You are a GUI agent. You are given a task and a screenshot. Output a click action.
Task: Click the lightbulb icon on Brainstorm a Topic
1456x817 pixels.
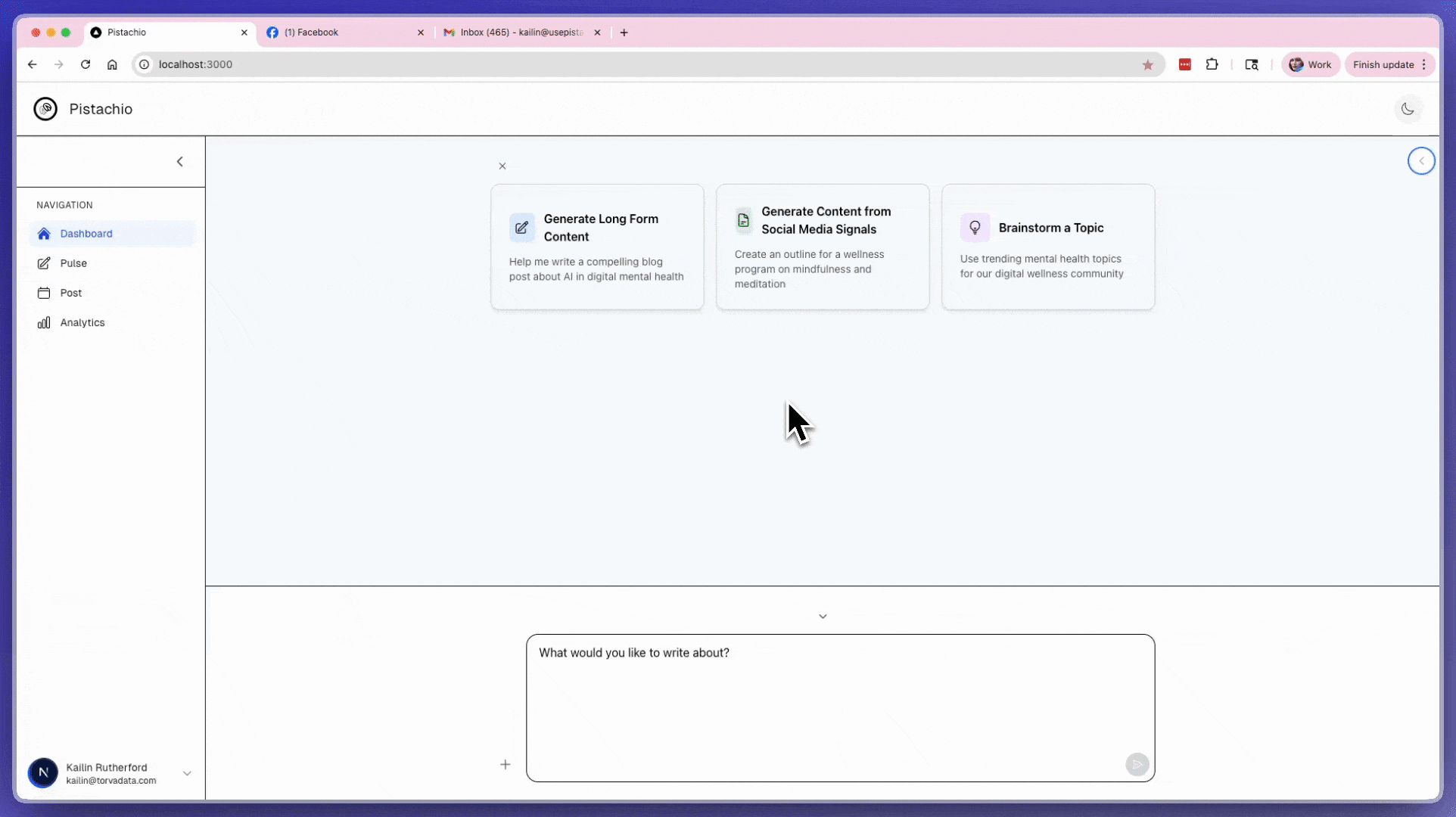pyautogui.click(x=974, y=227)
